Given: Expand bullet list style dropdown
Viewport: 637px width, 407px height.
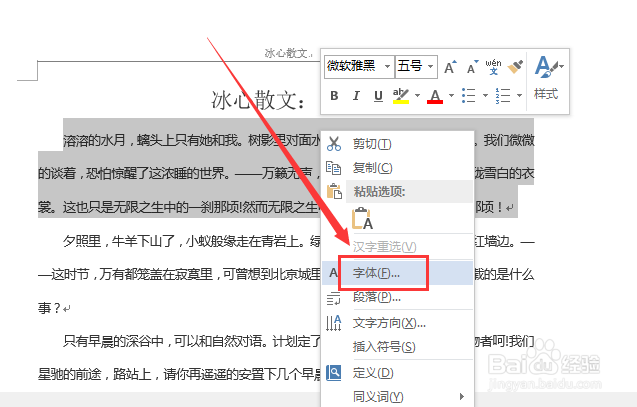Looking at the screenshot, I should coord(485,96).
